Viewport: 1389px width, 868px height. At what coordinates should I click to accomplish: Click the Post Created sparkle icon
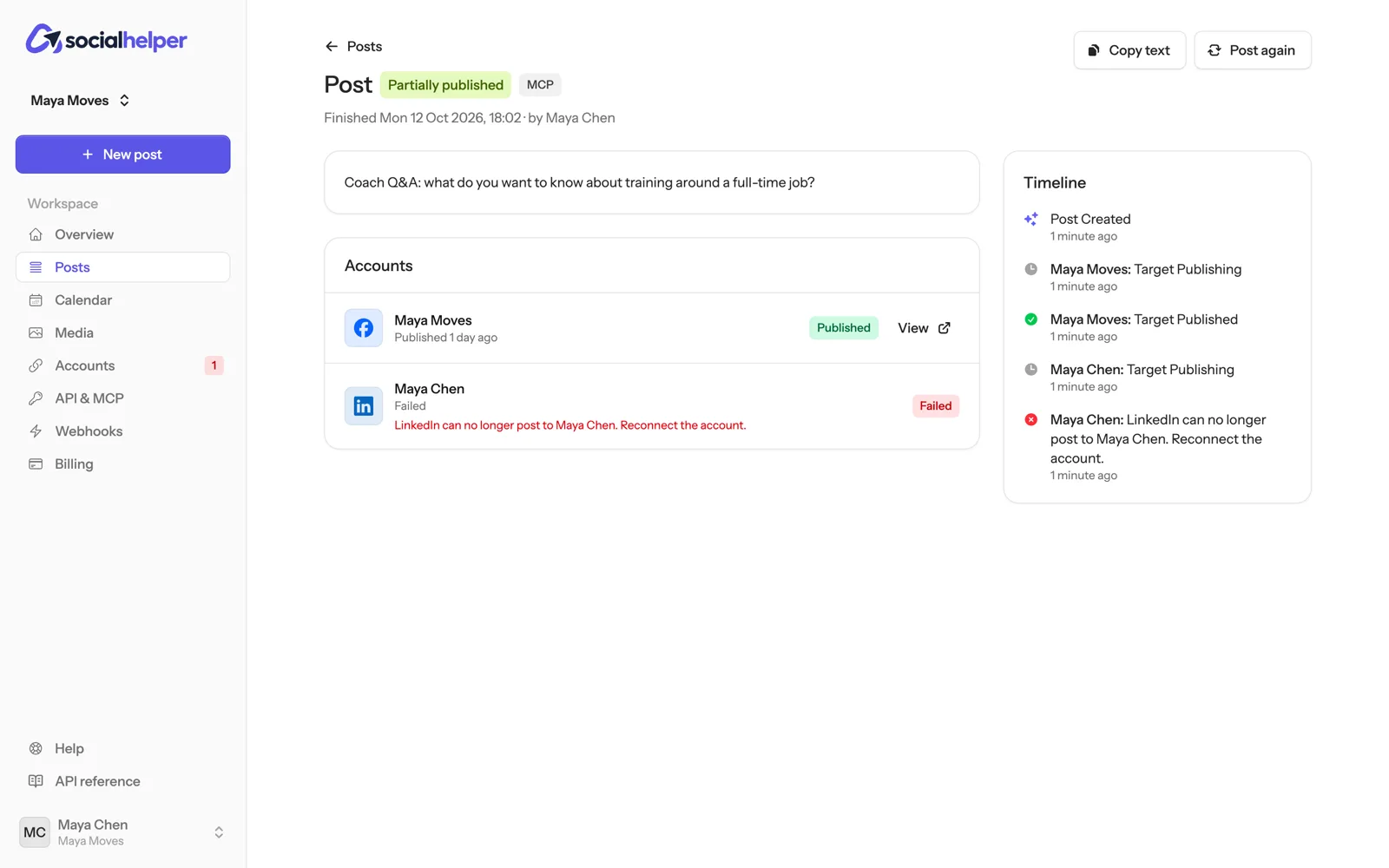click(x=1030, y=219)
